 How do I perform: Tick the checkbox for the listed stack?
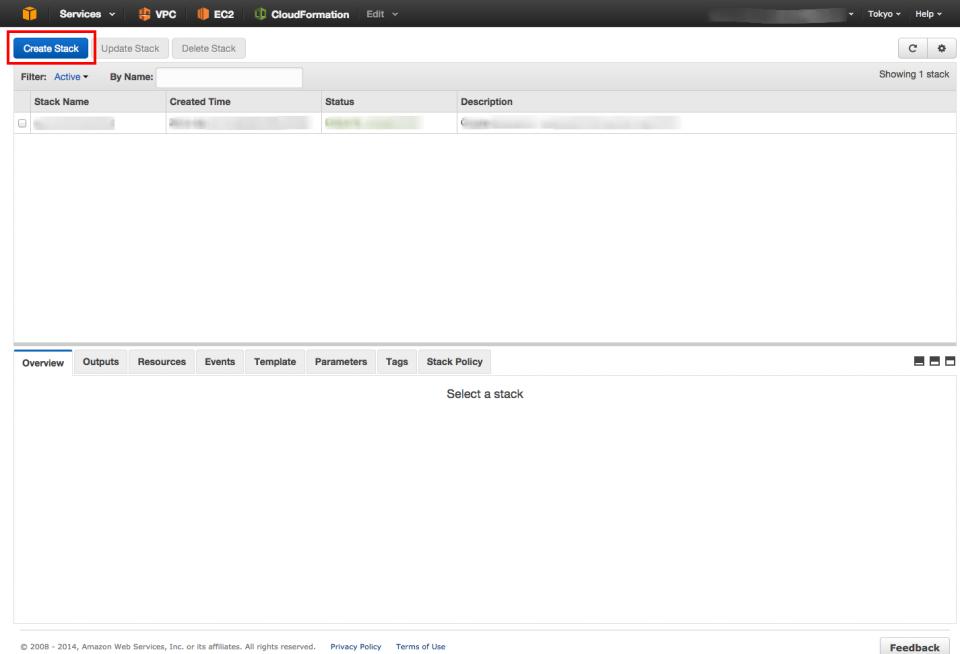pyautogui.click(x=22, y=123)
